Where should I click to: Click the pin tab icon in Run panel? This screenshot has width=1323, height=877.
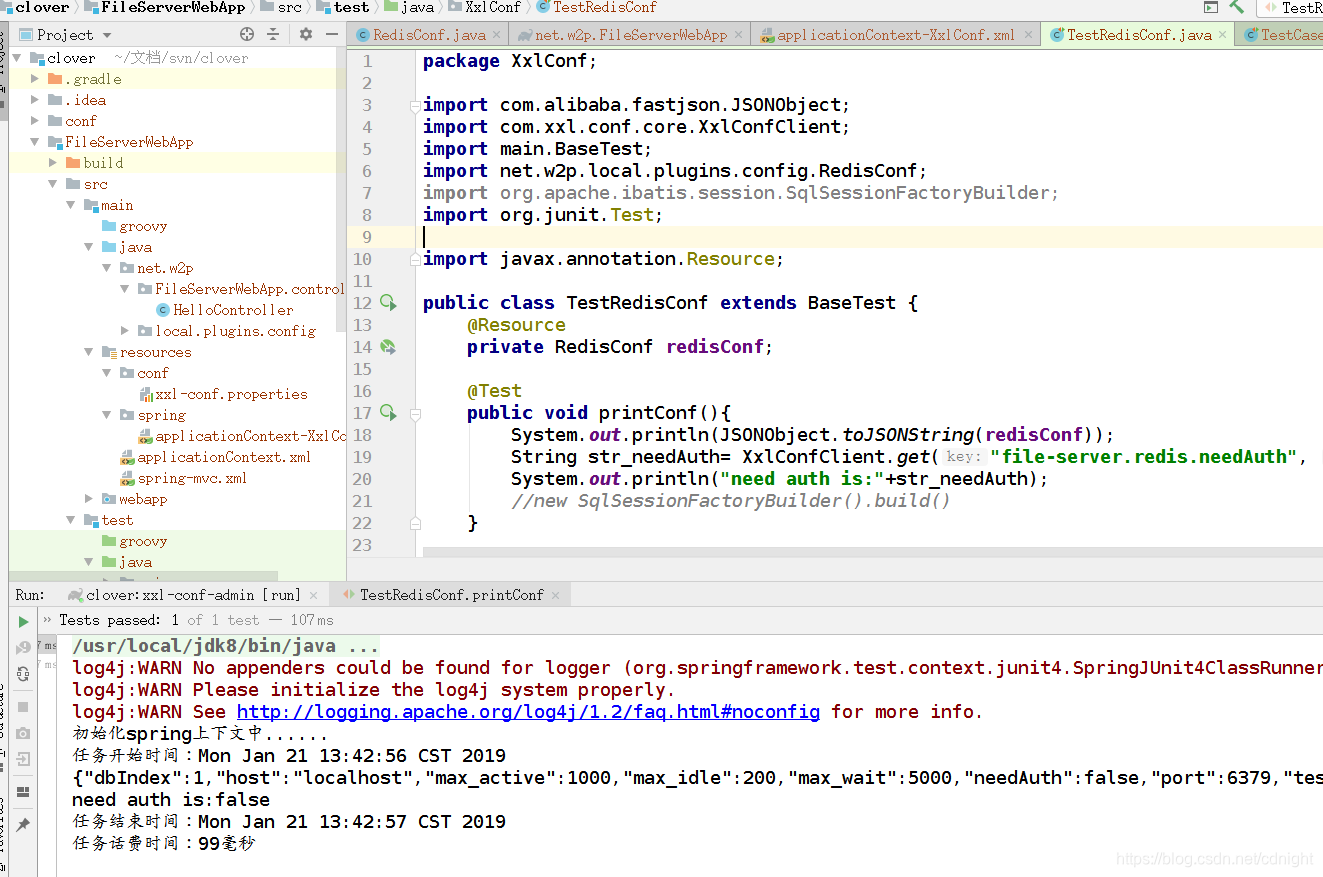(23, 825)
